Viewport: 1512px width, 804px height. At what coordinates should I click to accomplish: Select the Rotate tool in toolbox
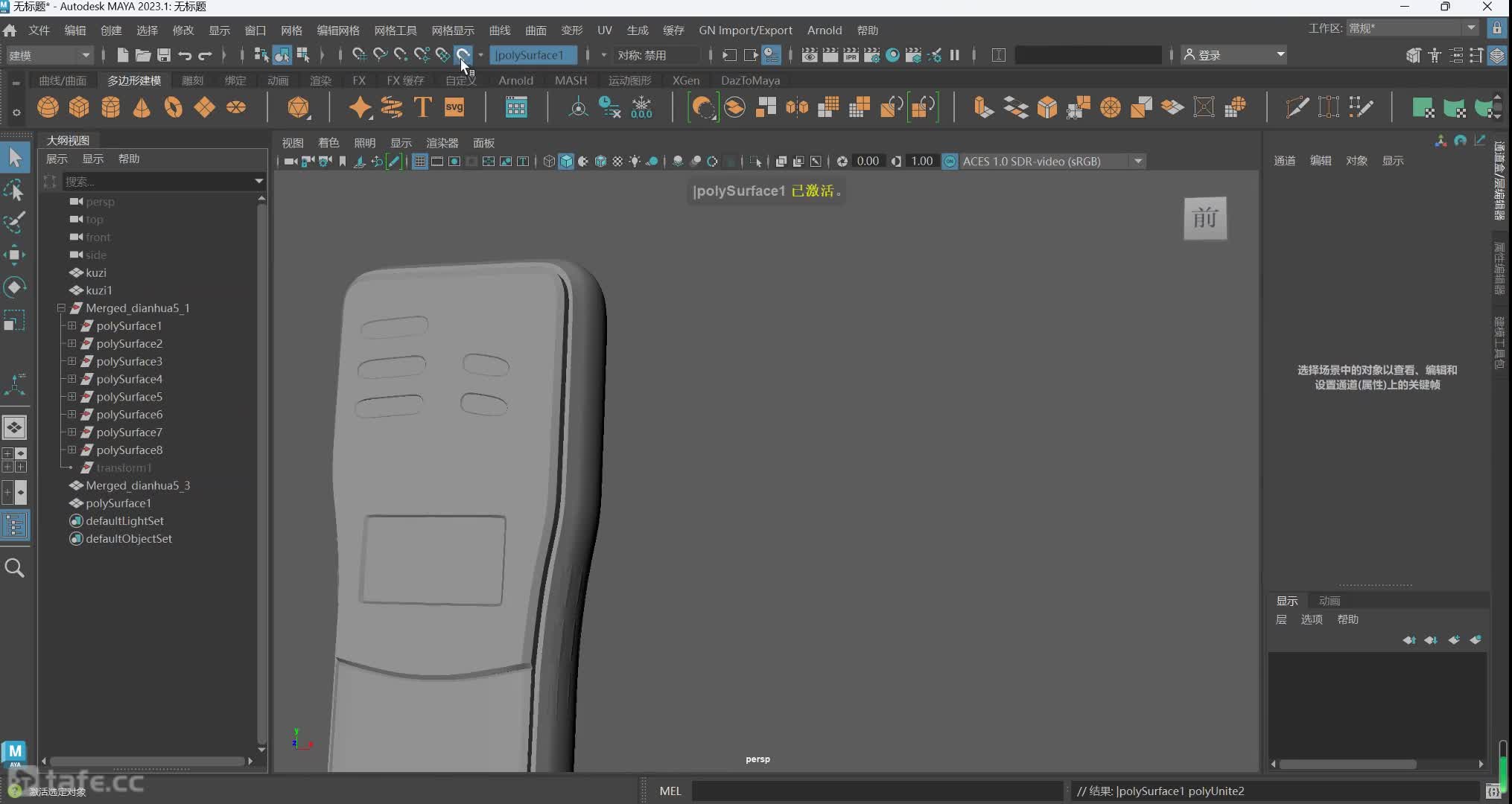tap(14, 287)
